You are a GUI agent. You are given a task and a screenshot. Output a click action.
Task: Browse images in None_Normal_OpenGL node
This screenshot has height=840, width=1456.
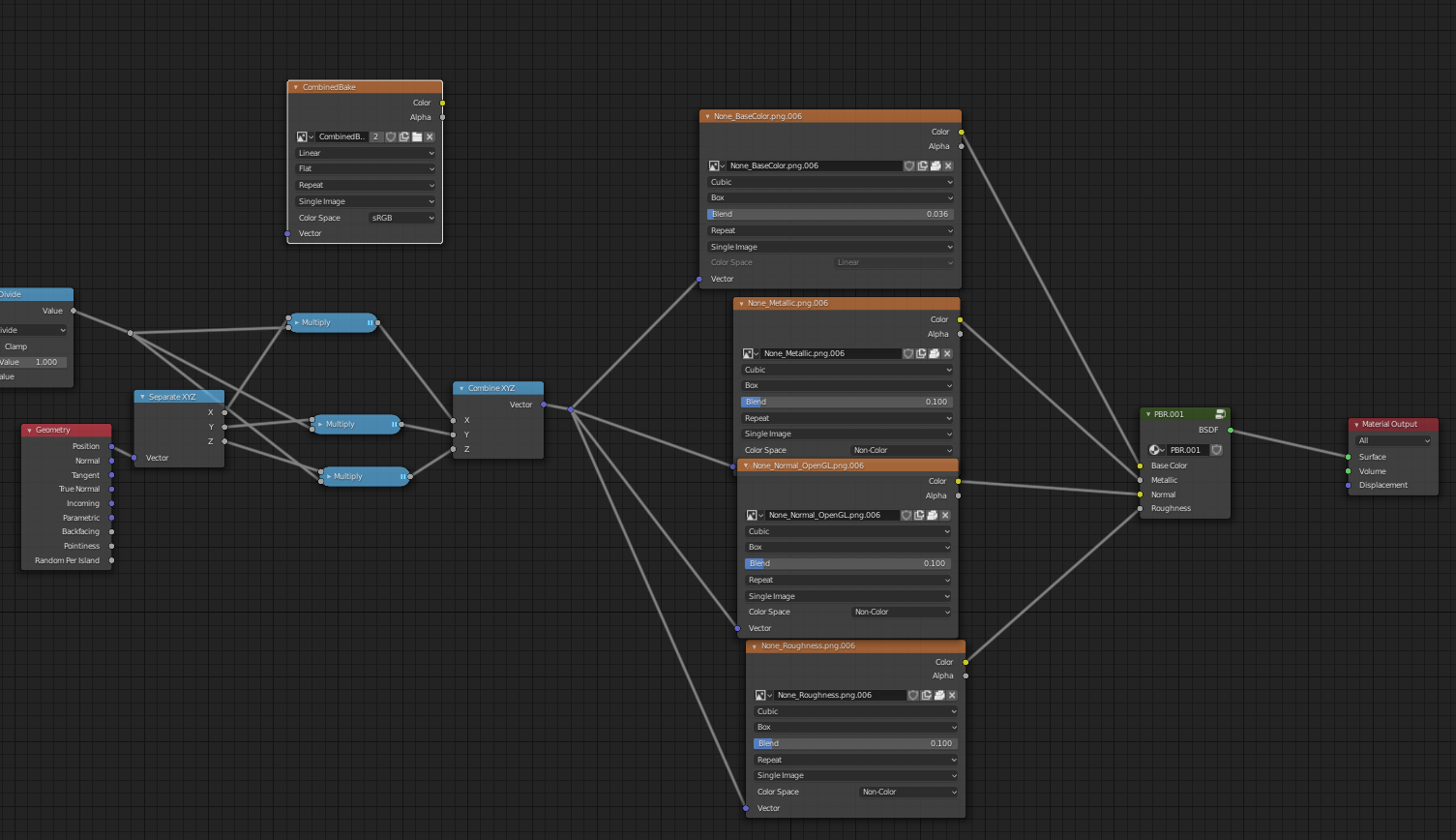click(x=755, y=515)
